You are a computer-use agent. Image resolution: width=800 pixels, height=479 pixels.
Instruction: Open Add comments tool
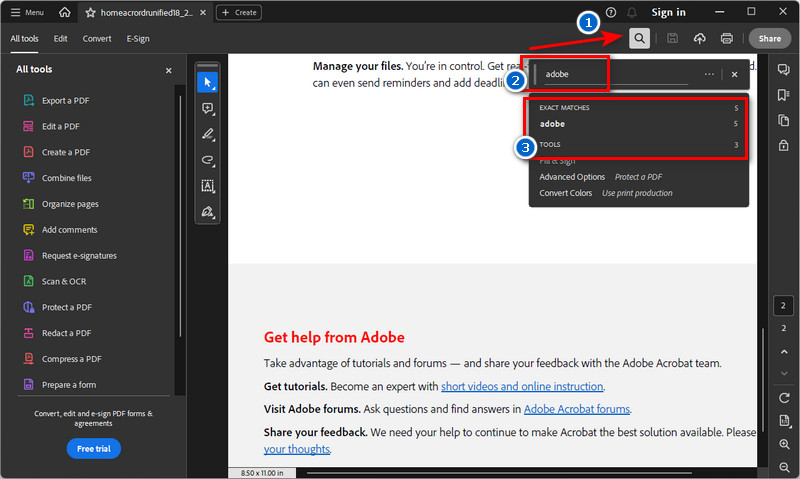(x=60, y=230)
